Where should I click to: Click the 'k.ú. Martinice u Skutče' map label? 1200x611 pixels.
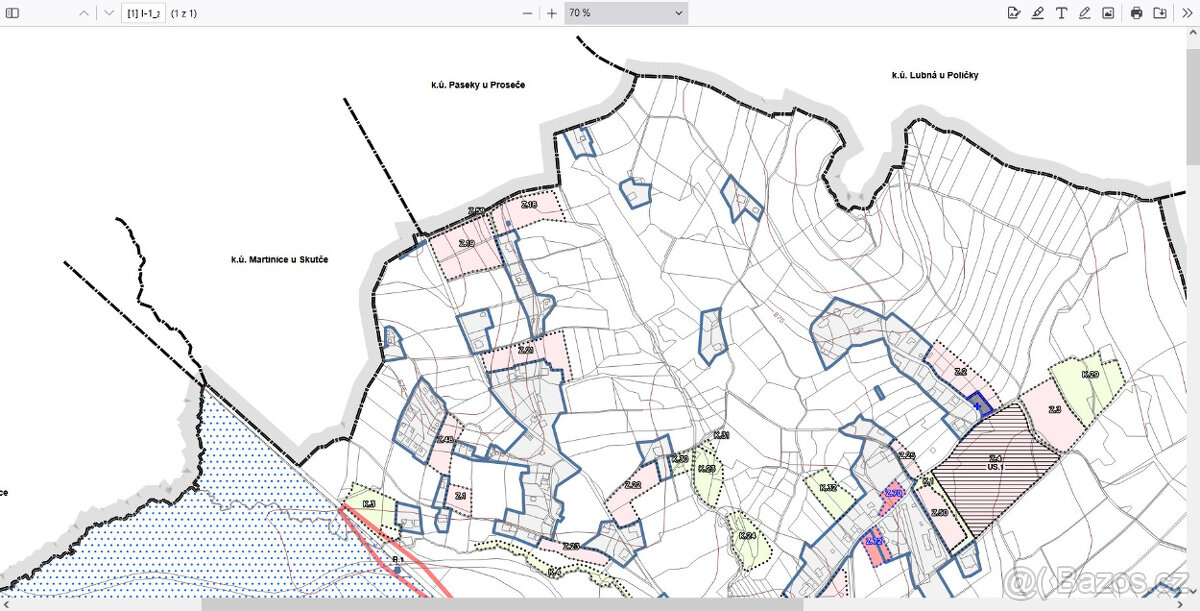[x=280, y=259]
